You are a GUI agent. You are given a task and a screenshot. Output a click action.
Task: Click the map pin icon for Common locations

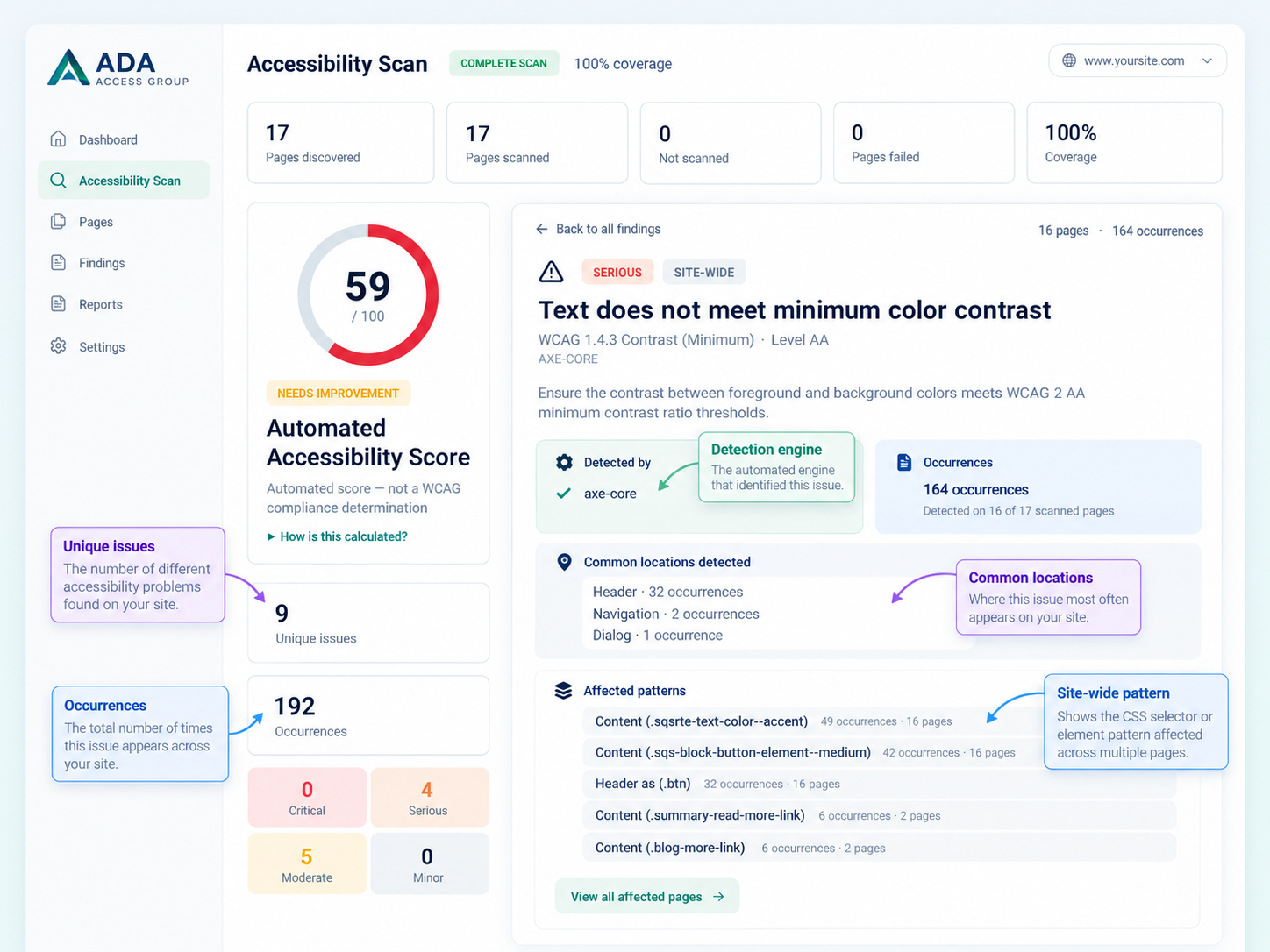tap(564, 562)
